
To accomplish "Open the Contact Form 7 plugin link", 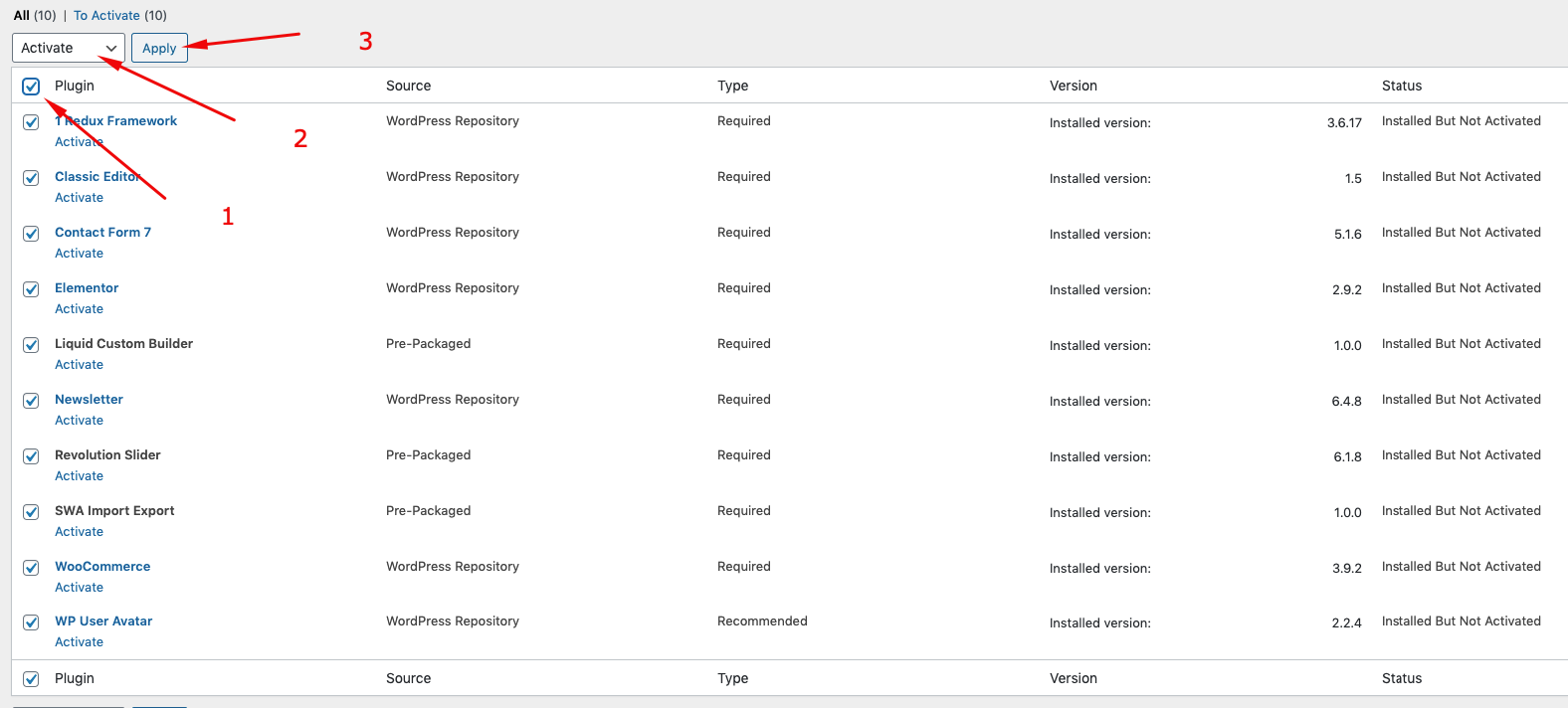I will (x=102, y=232).
